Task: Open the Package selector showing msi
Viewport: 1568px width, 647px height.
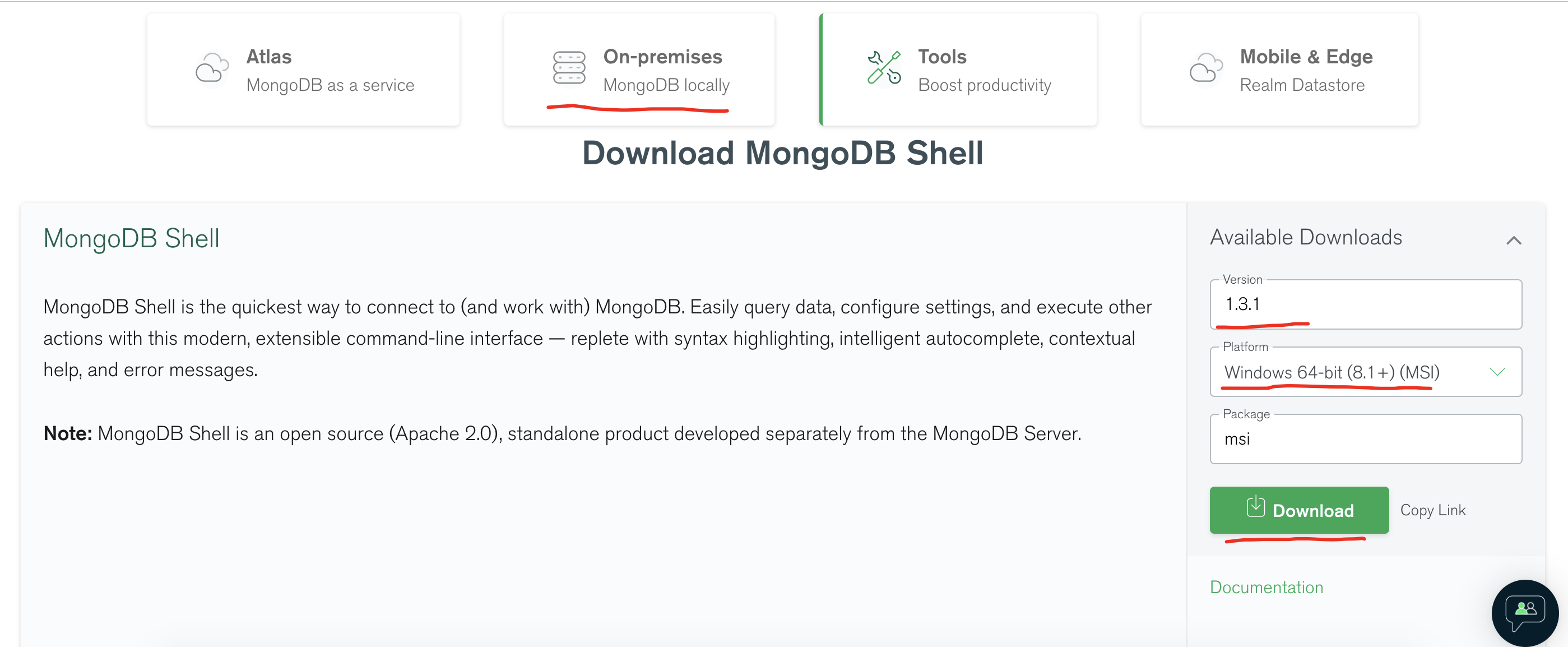Action: (x=1365, y=438)
